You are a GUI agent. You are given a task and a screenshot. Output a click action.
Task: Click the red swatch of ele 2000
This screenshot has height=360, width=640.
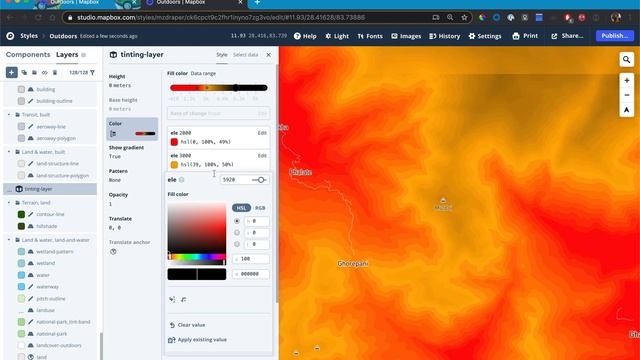tap(174, 142)
